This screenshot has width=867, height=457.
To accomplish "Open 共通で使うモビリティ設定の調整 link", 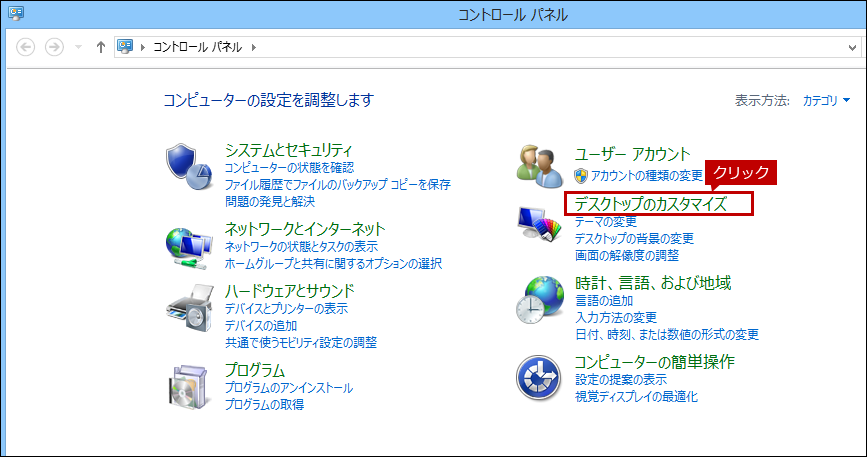I will 301,343.
